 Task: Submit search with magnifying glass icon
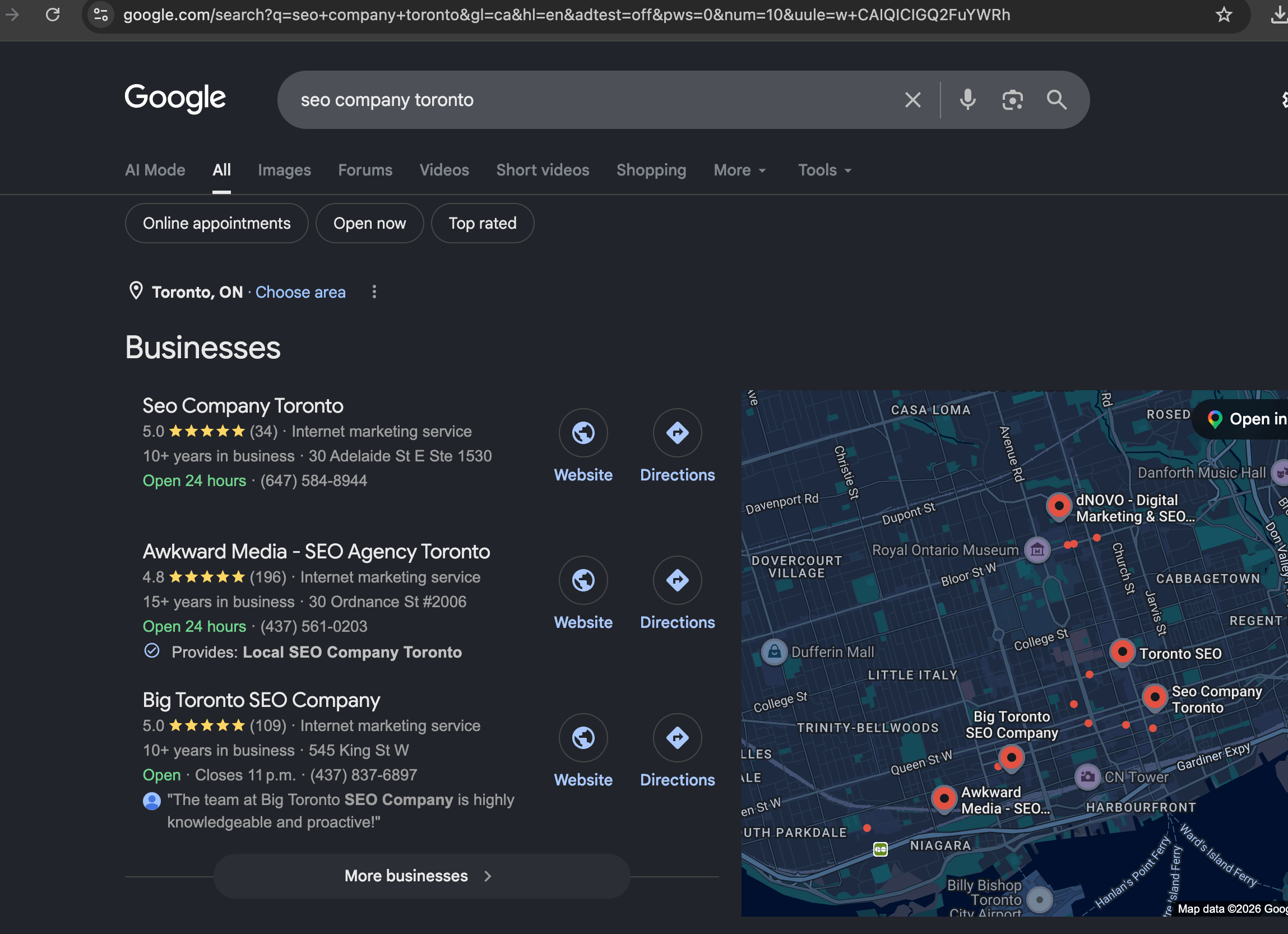[1057, 100]
